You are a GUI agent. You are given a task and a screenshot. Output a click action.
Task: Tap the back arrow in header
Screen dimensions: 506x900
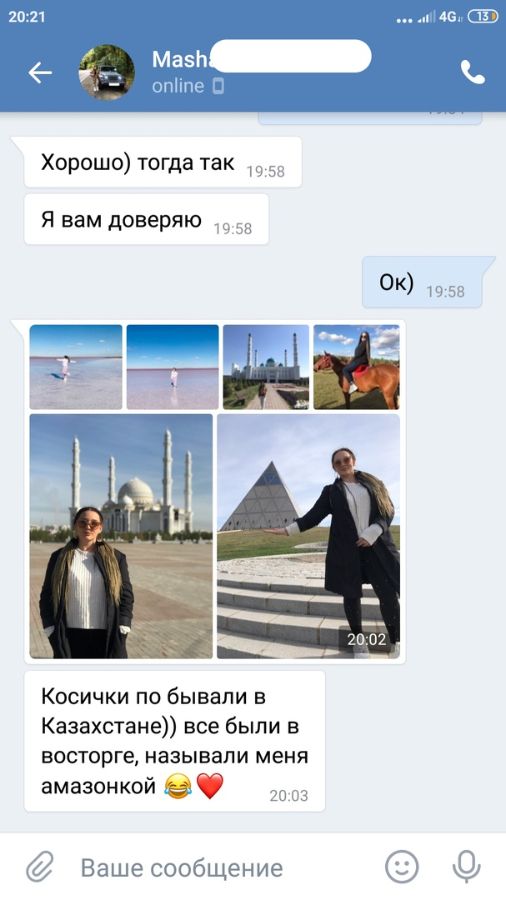(x=40, y=72)
